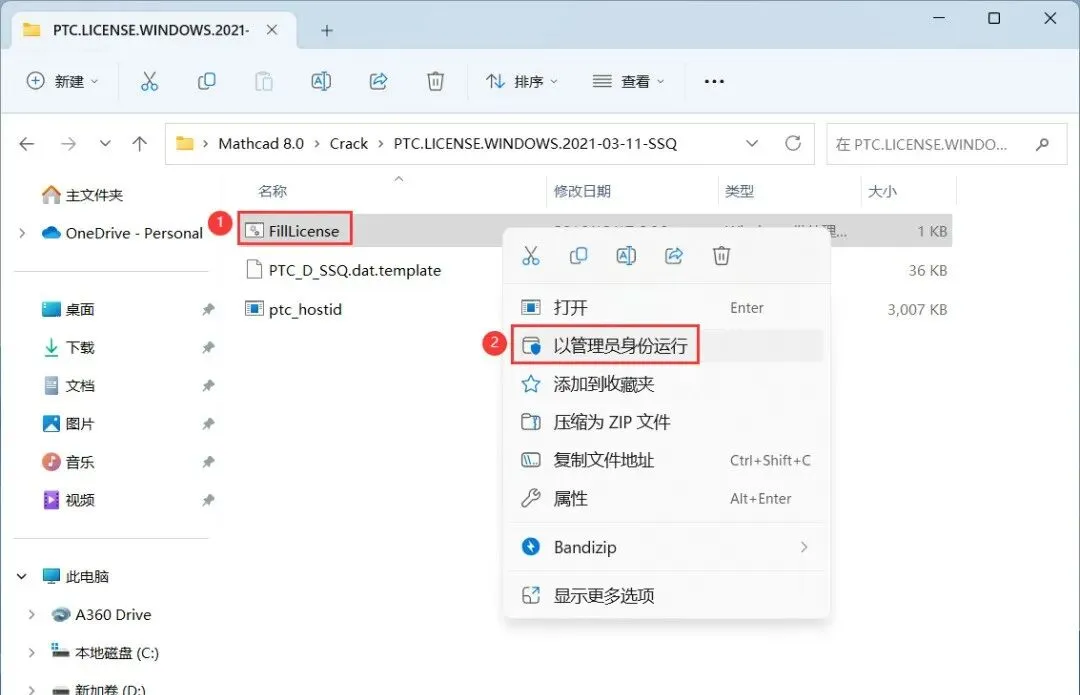Select the PTC_D_SSQ.dat.template file name
This screenshot has width=1080, height=695.
point(355,270)
